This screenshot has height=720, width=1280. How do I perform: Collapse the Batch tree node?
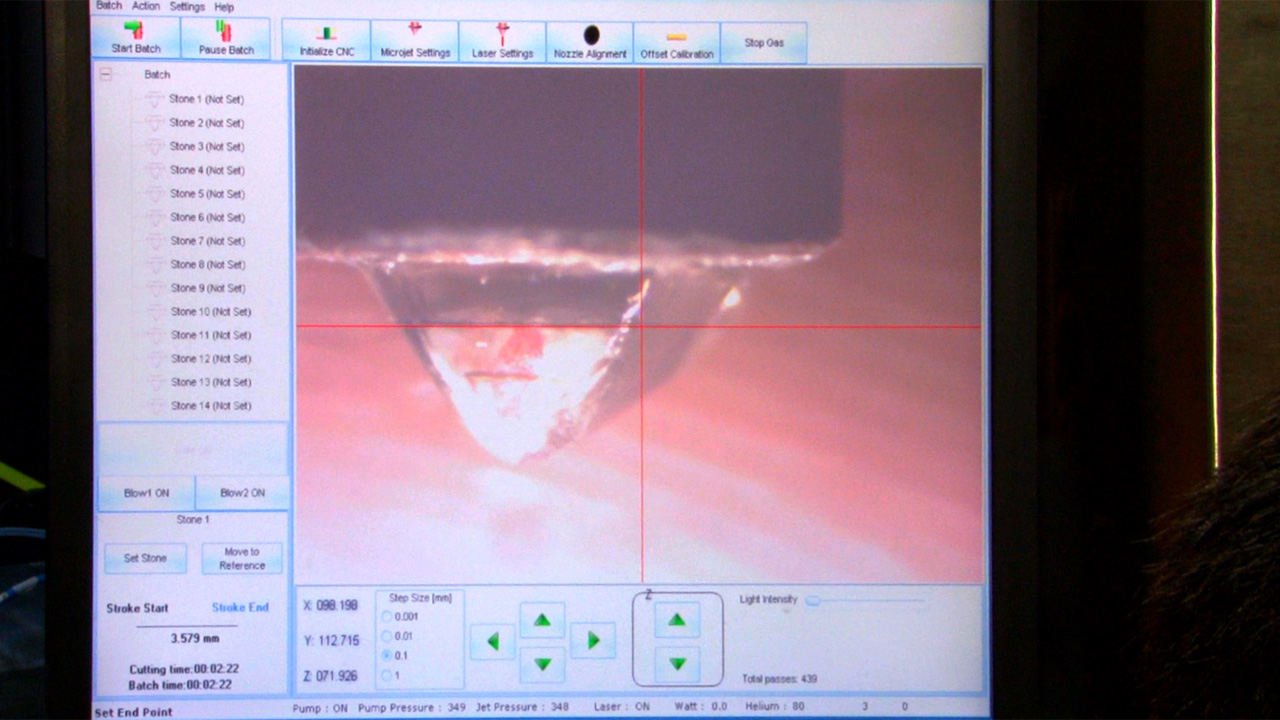click(105, 74)
